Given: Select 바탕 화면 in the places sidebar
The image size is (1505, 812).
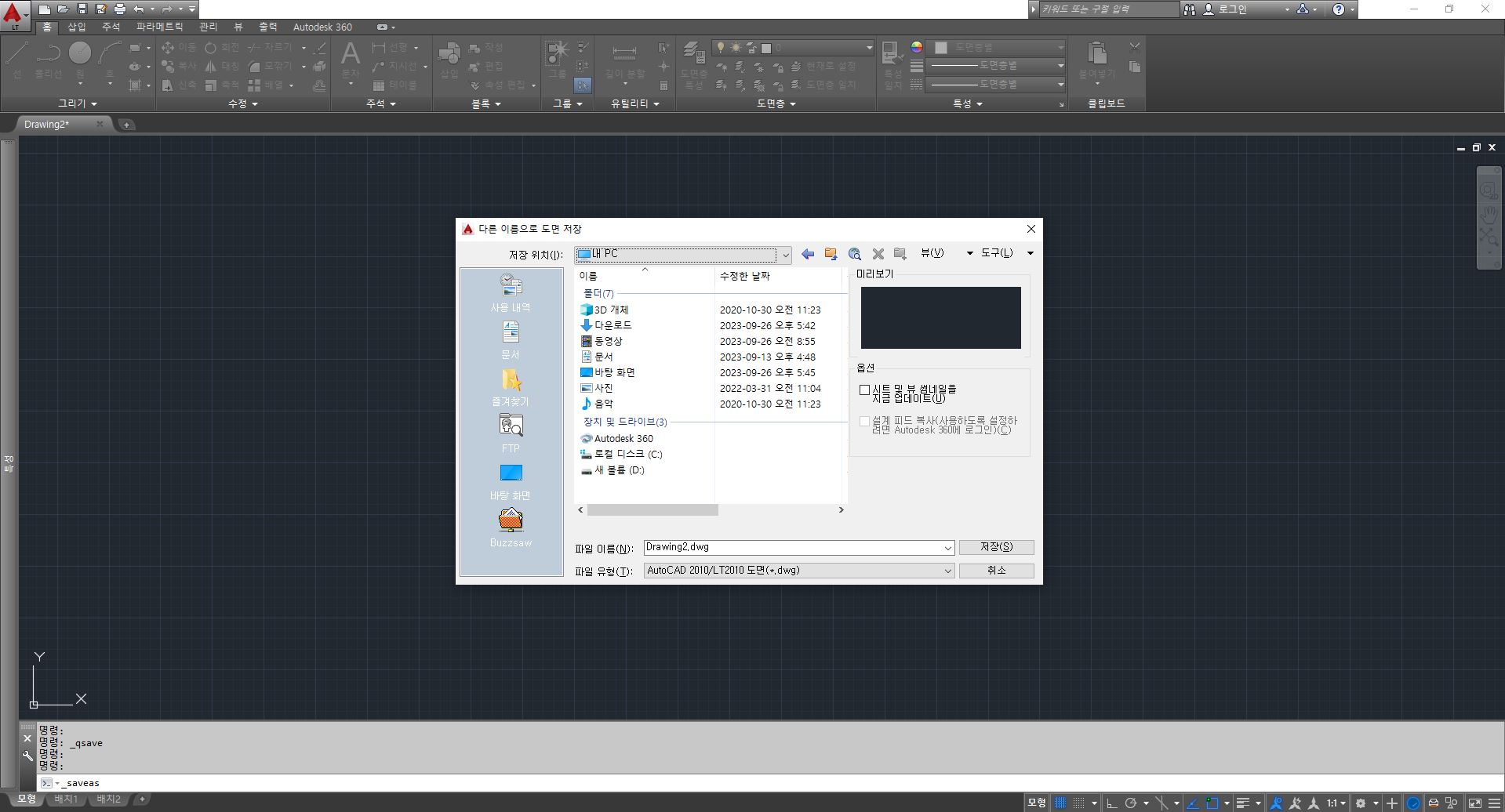Looking at the screenshot, I should (511, 482).
